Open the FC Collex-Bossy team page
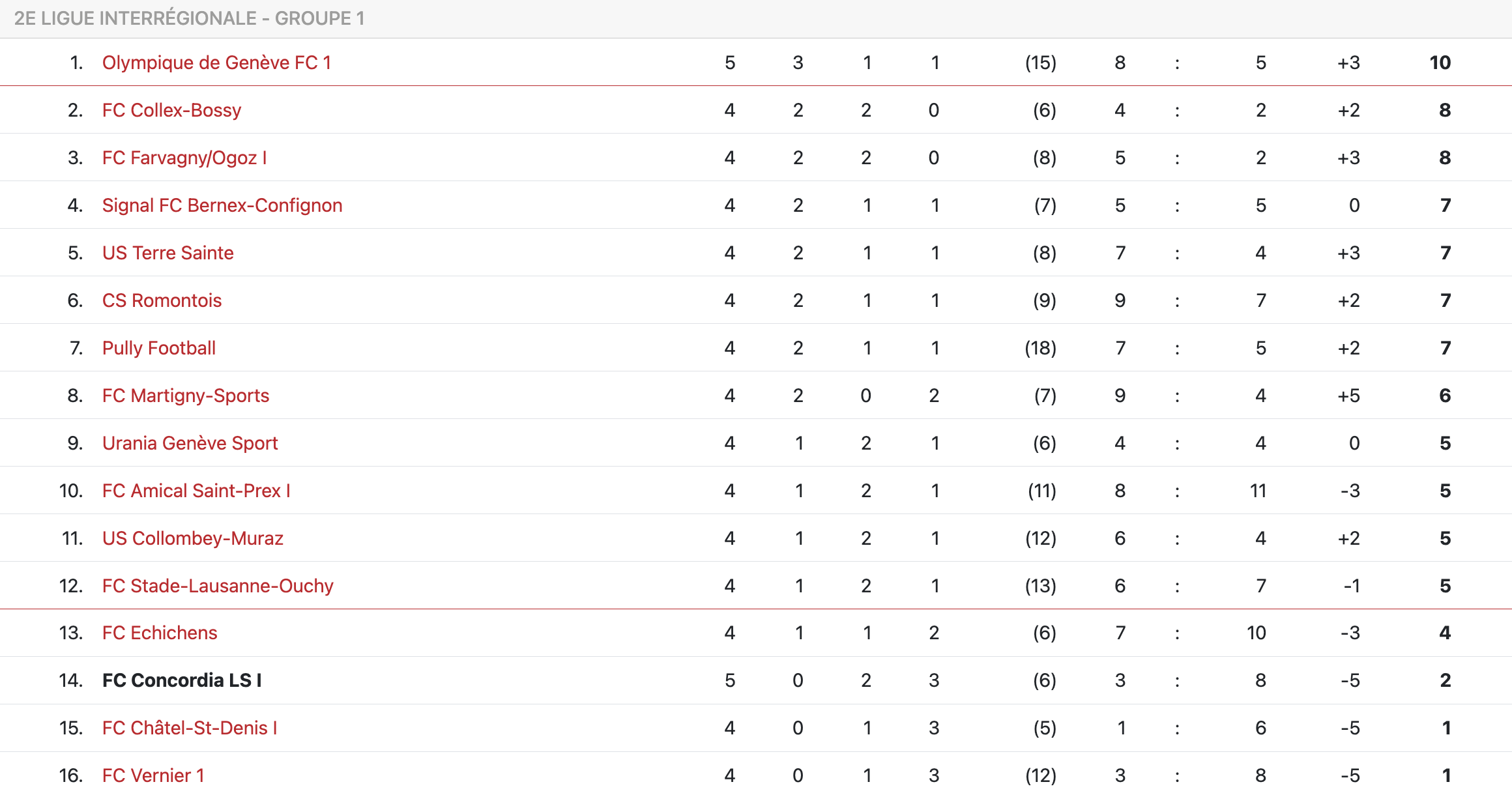This screenshot has width=1512, height=795. pyautogui.click(x=171, y=110)
